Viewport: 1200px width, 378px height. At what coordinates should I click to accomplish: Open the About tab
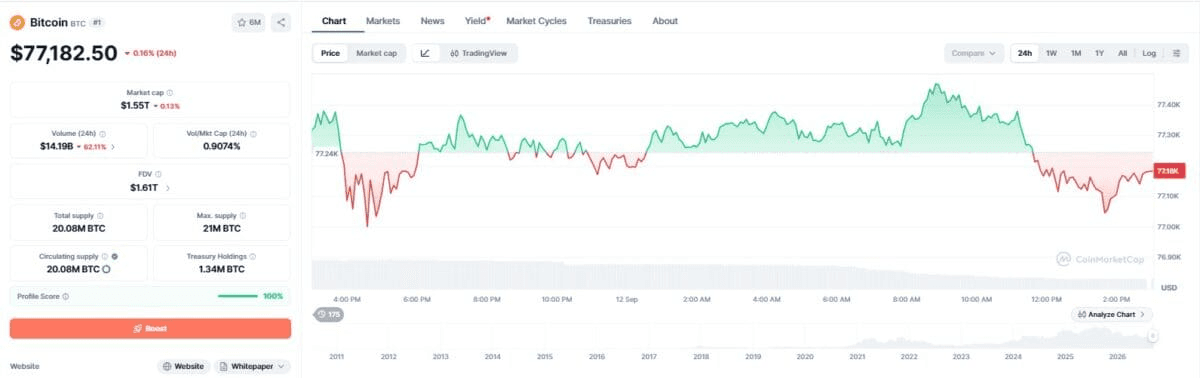664,21
